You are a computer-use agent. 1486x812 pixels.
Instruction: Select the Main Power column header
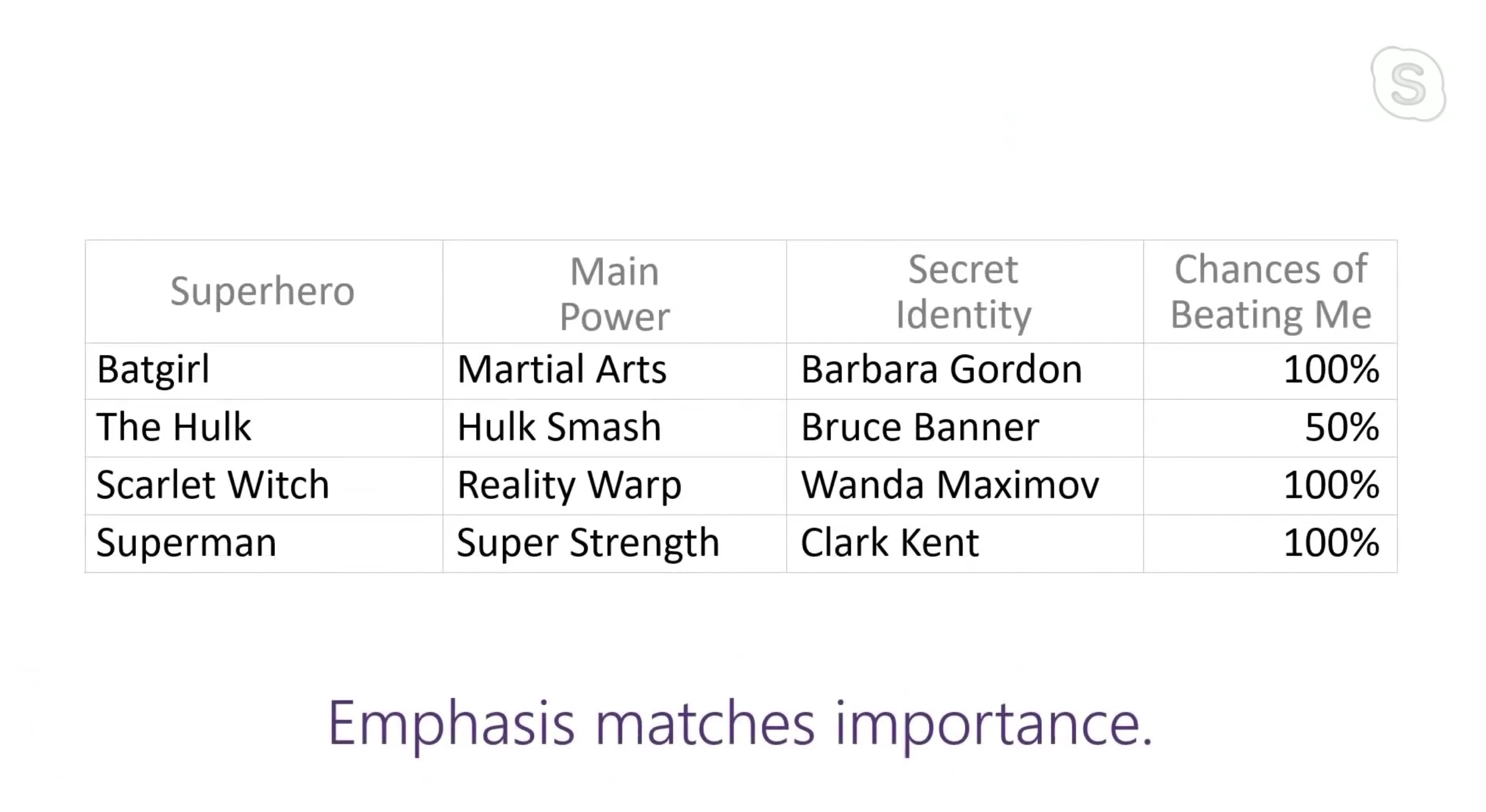[615, 292]
